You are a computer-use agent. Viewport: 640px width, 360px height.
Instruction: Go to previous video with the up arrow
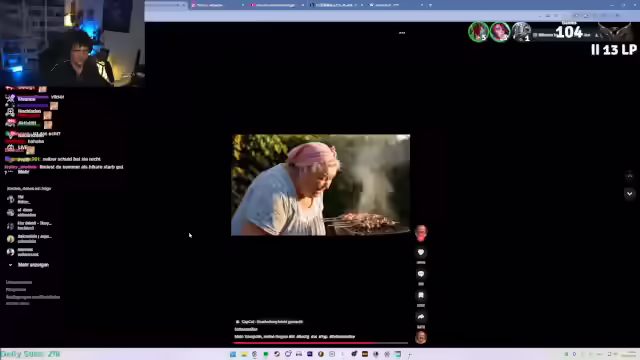pyautogui.click(x=629, y=176)
